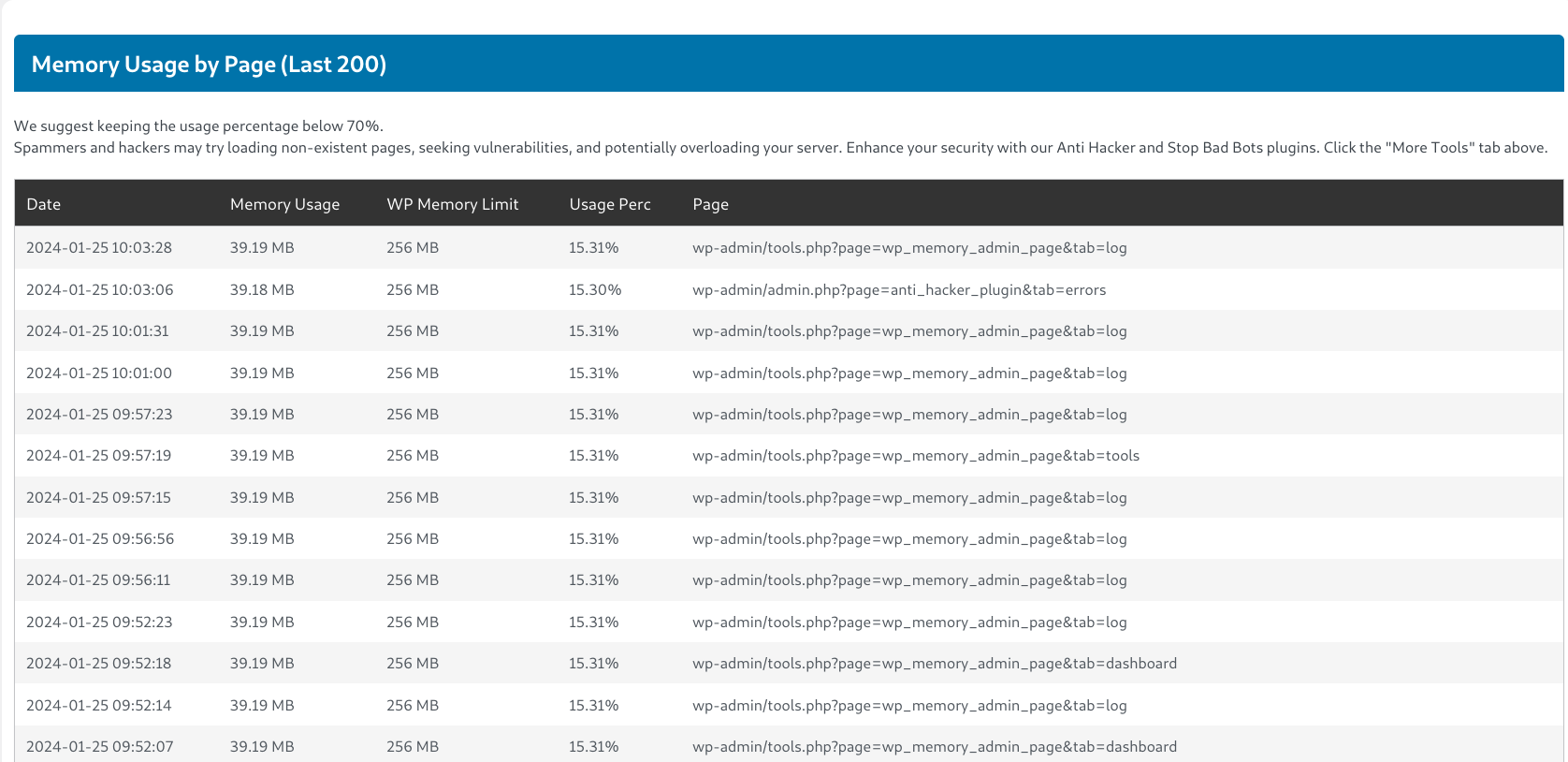Click the Memory Usage by Page heading
The height and width of the screenshot is (762, 1568).
click(x=209, y=64)
